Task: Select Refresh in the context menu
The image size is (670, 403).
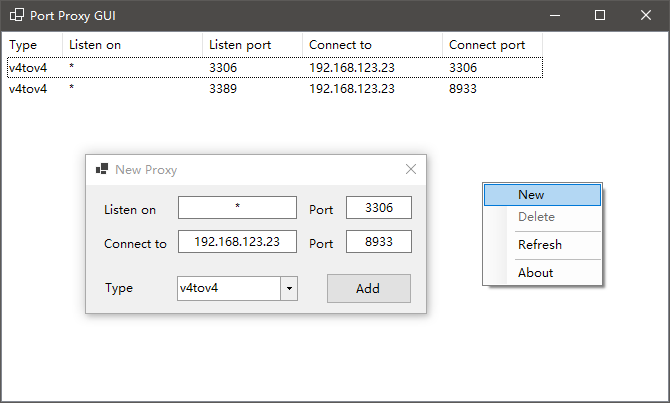Action: click(542, 245)
